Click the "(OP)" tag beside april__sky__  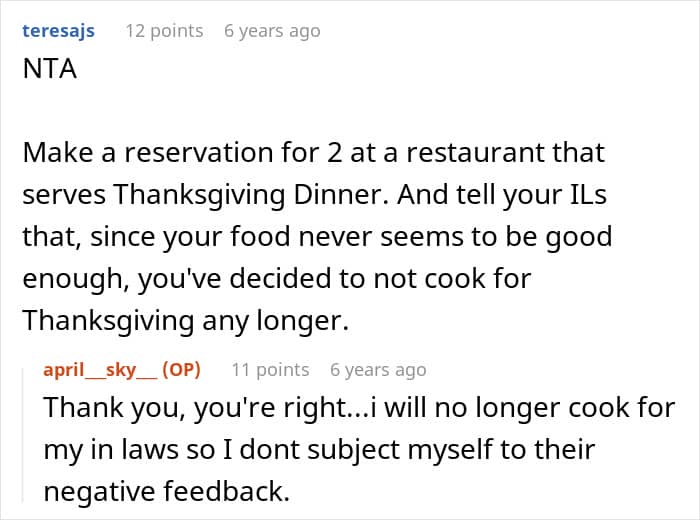point(181,370)
